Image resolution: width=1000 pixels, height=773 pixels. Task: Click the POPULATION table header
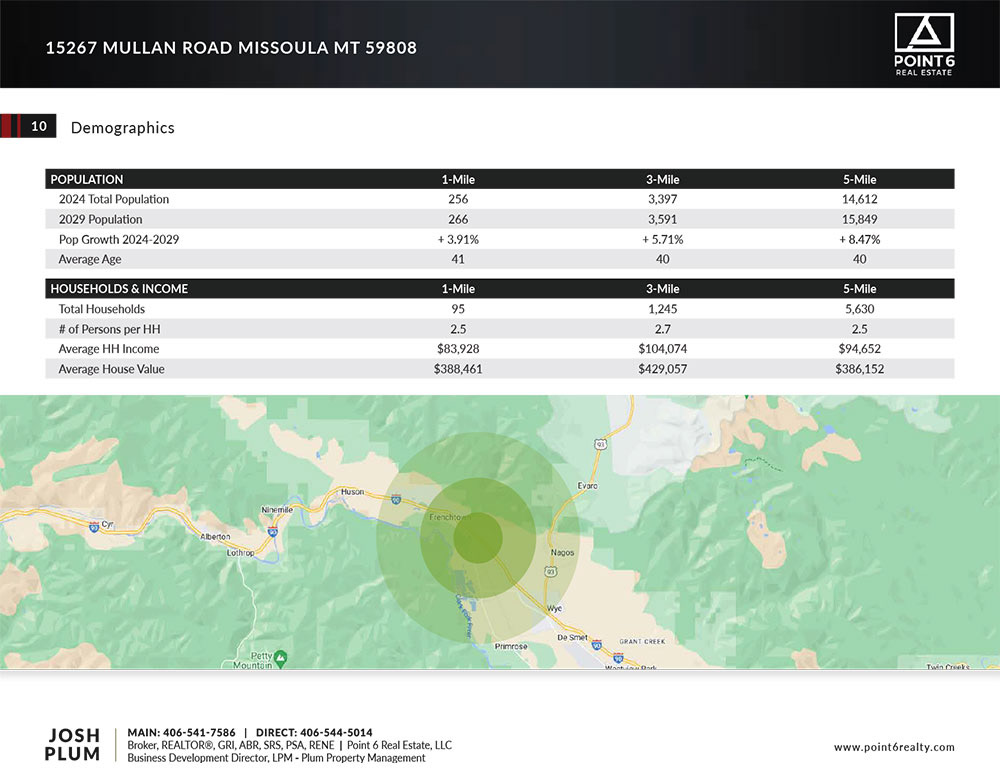[x=87, y=179]
